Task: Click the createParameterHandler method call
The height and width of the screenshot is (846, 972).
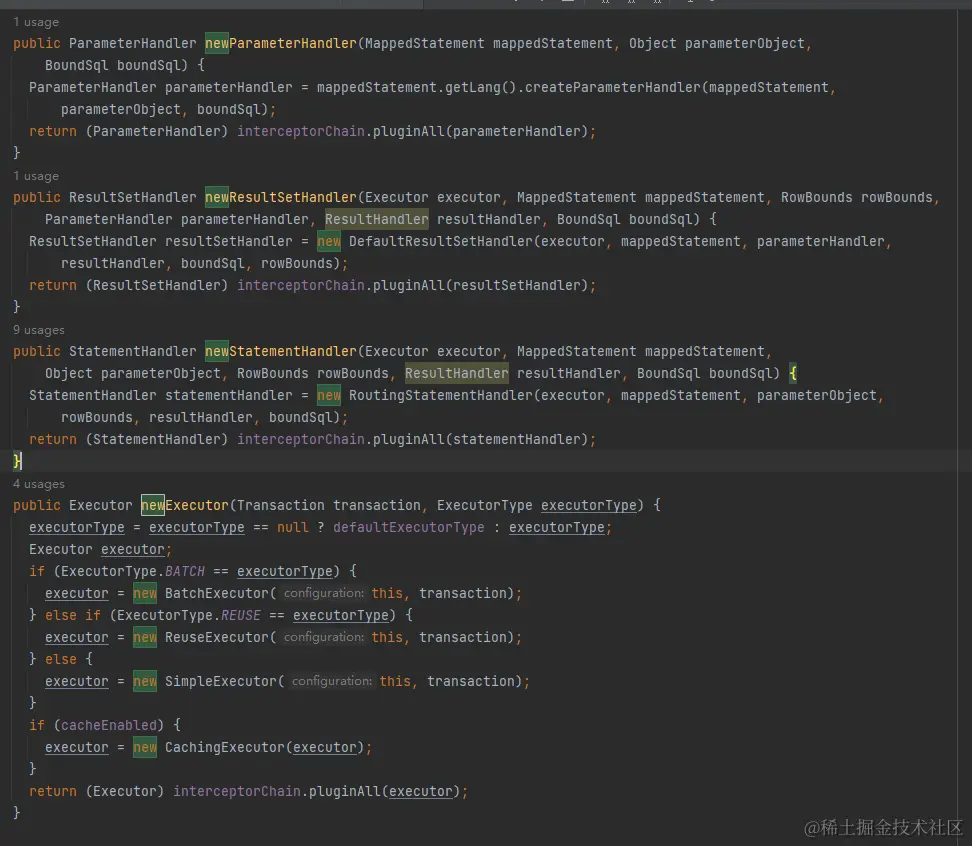Action: point(612,87)
